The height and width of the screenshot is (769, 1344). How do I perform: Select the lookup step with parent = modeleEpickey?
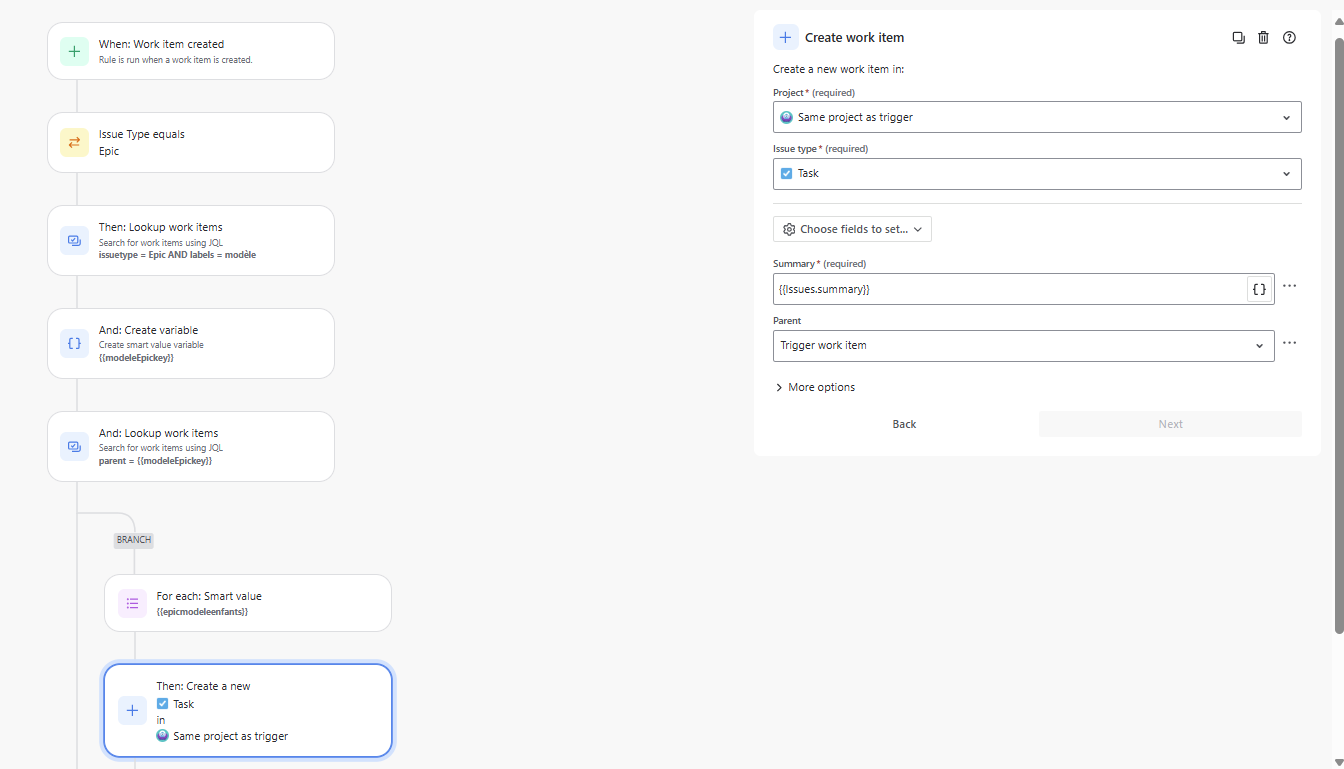click(x=191, y=446)
